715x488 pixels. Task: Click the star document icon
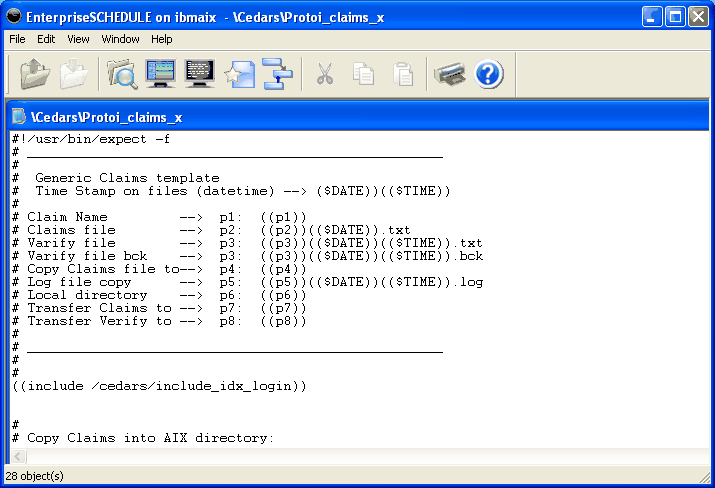coord(240,74)
